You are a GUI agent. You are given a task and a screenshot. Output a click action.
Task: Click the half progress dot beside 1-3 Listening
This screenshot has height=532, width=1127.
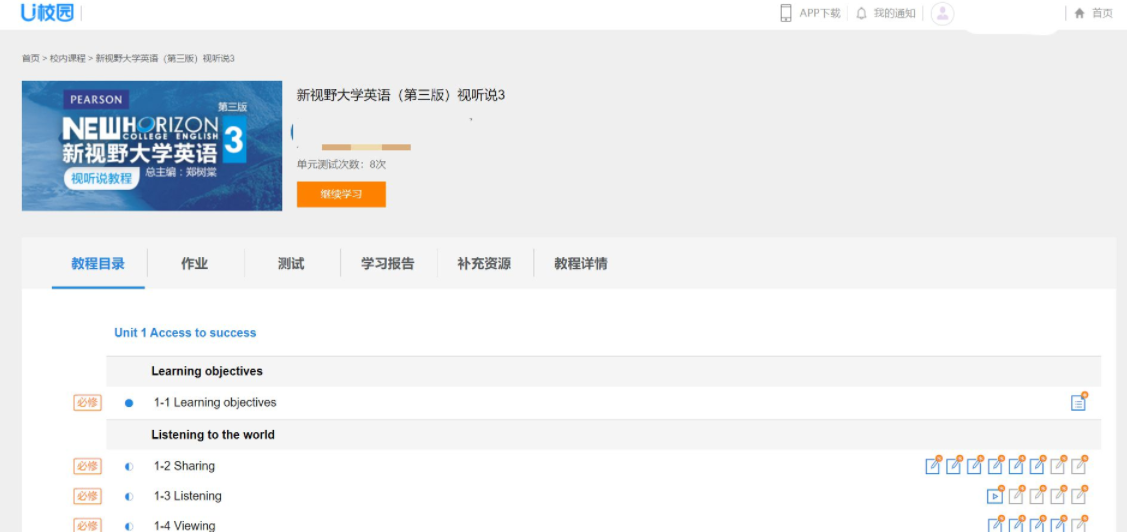(x=129, y=497)
